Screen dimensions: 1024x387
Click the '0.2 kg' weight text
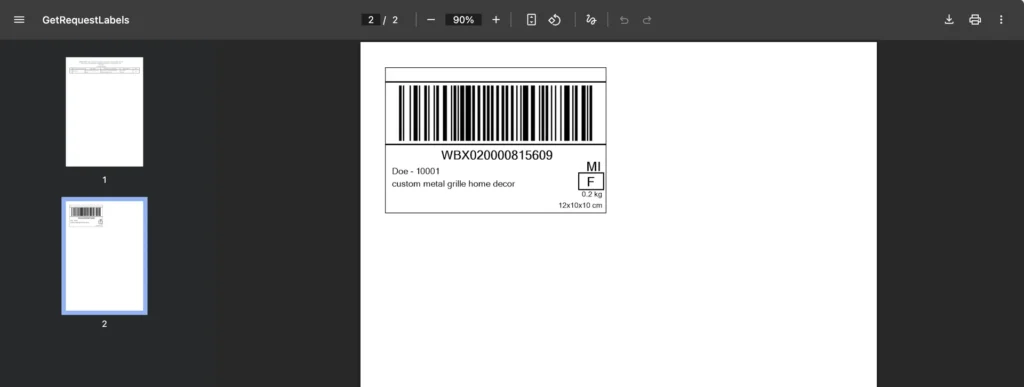592,194
